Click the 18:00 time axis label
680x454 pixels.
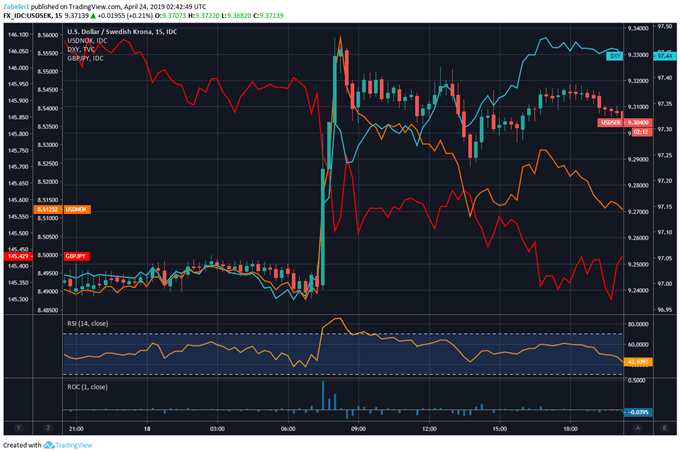[x=570, y=429]
